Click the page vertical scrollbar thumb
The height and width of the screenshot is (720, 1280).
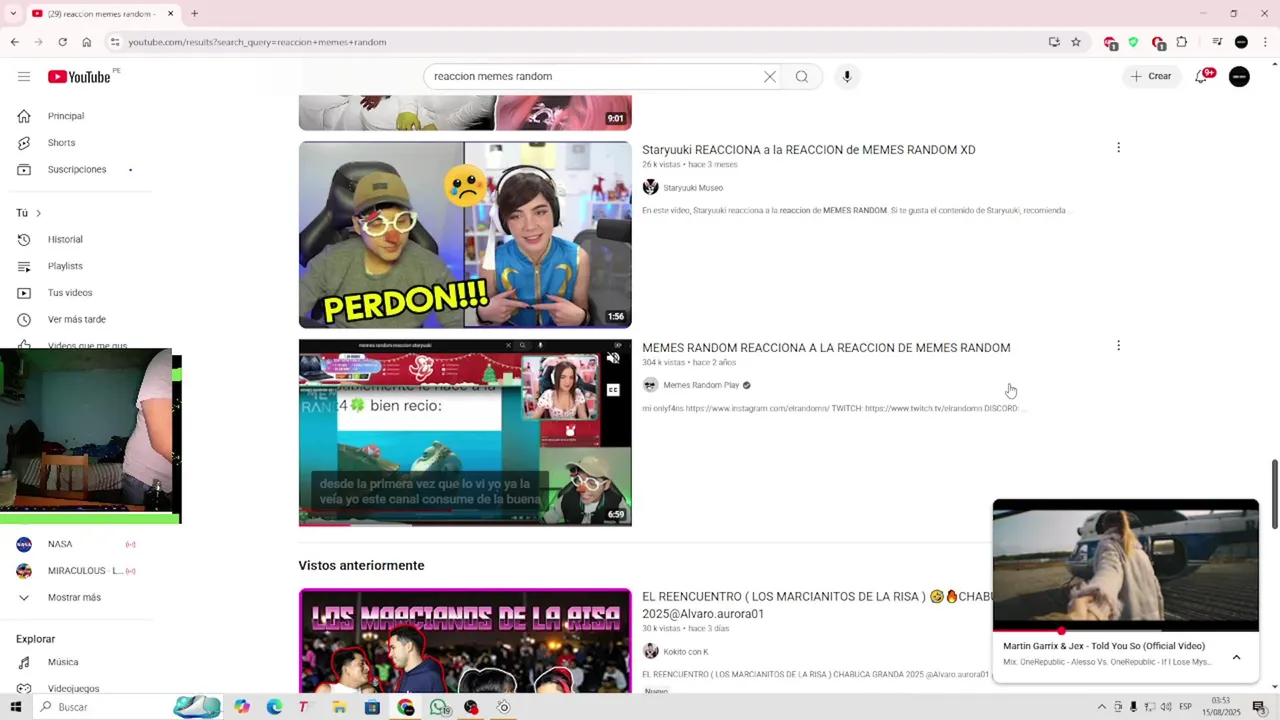(1274, 496)
